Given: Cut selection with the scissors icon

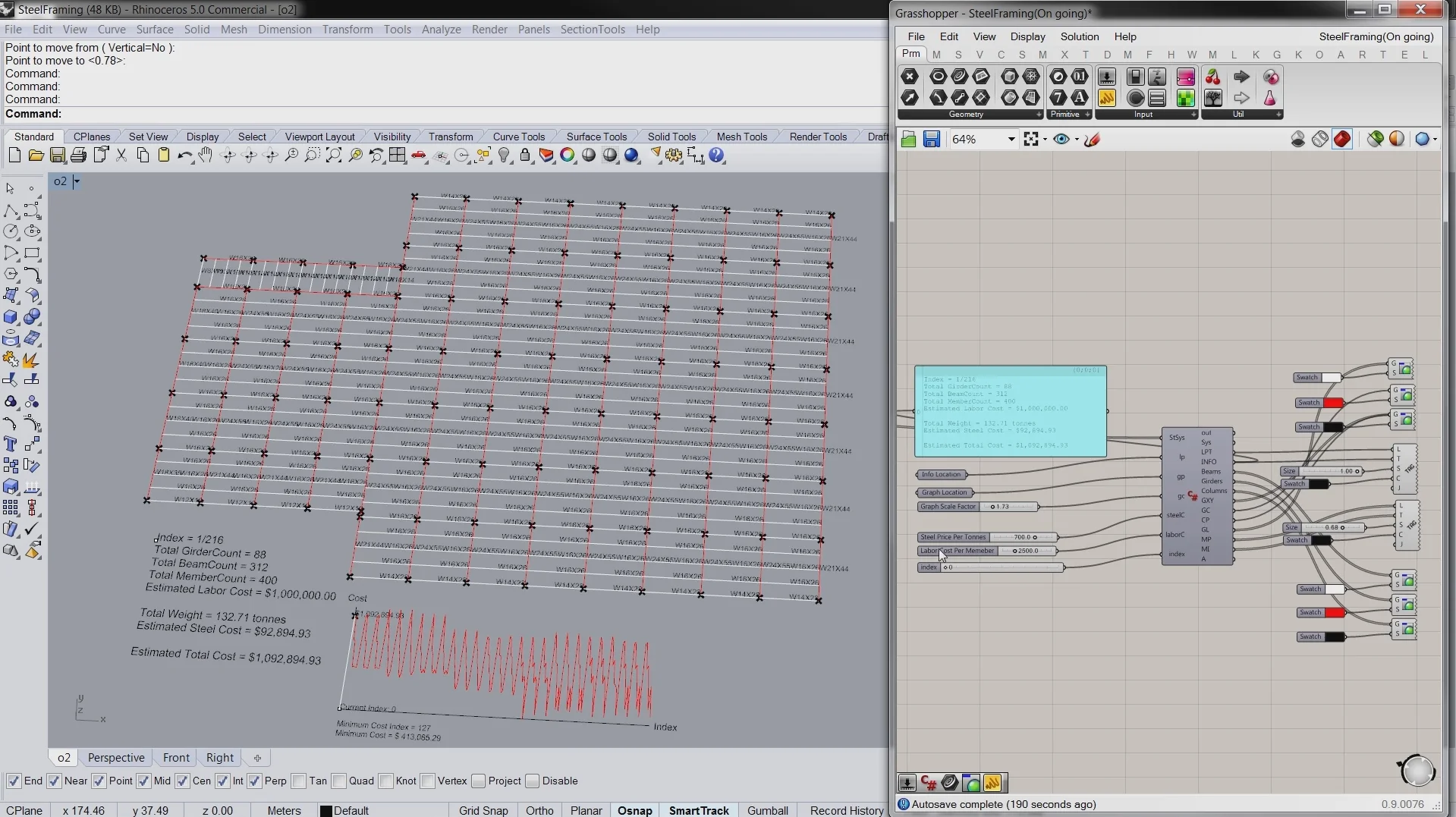Looking at the screenshot, I should pos(121,156).
